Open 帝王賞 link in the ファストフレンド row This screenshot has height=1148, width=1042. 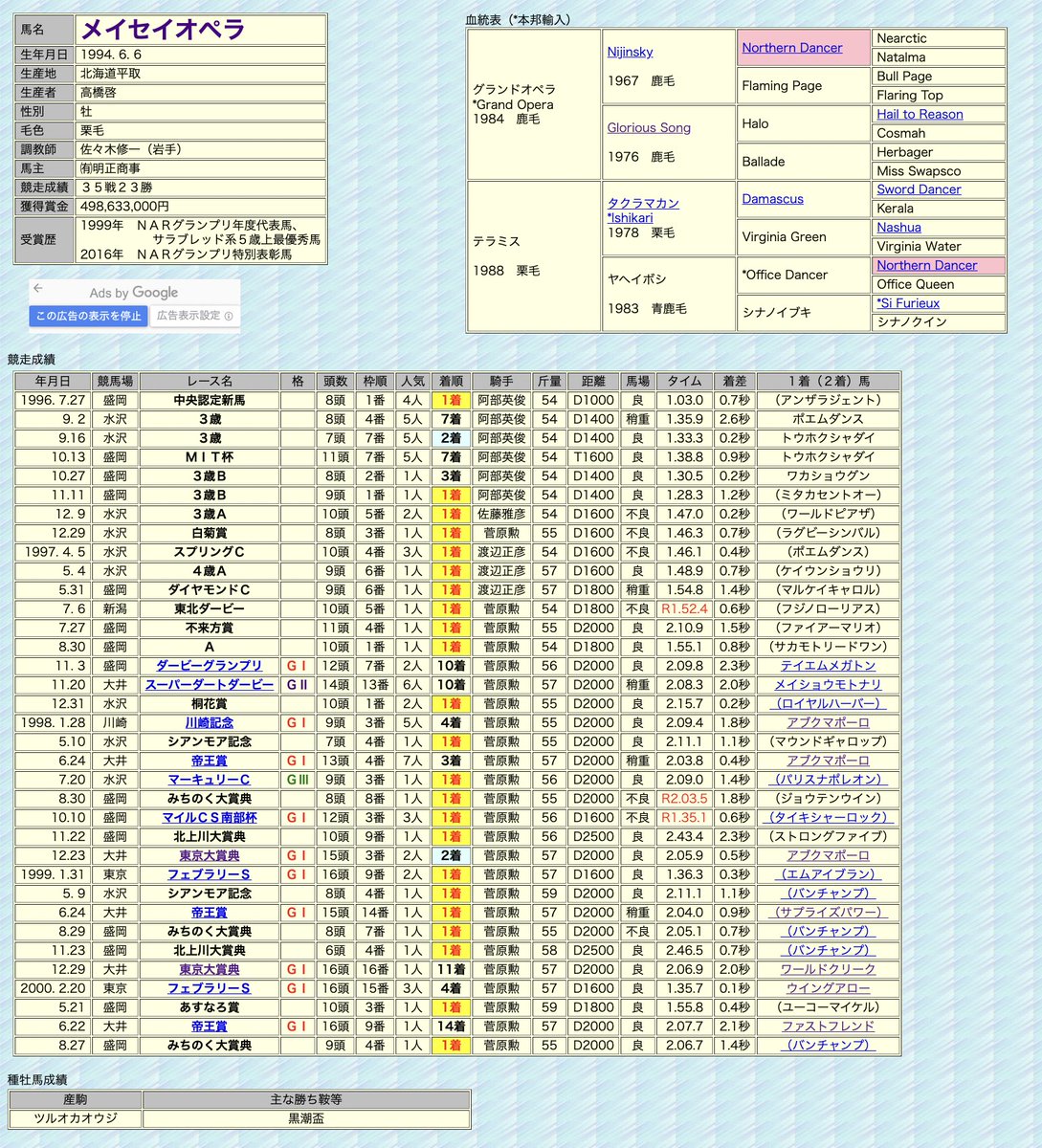(209, 1027)
